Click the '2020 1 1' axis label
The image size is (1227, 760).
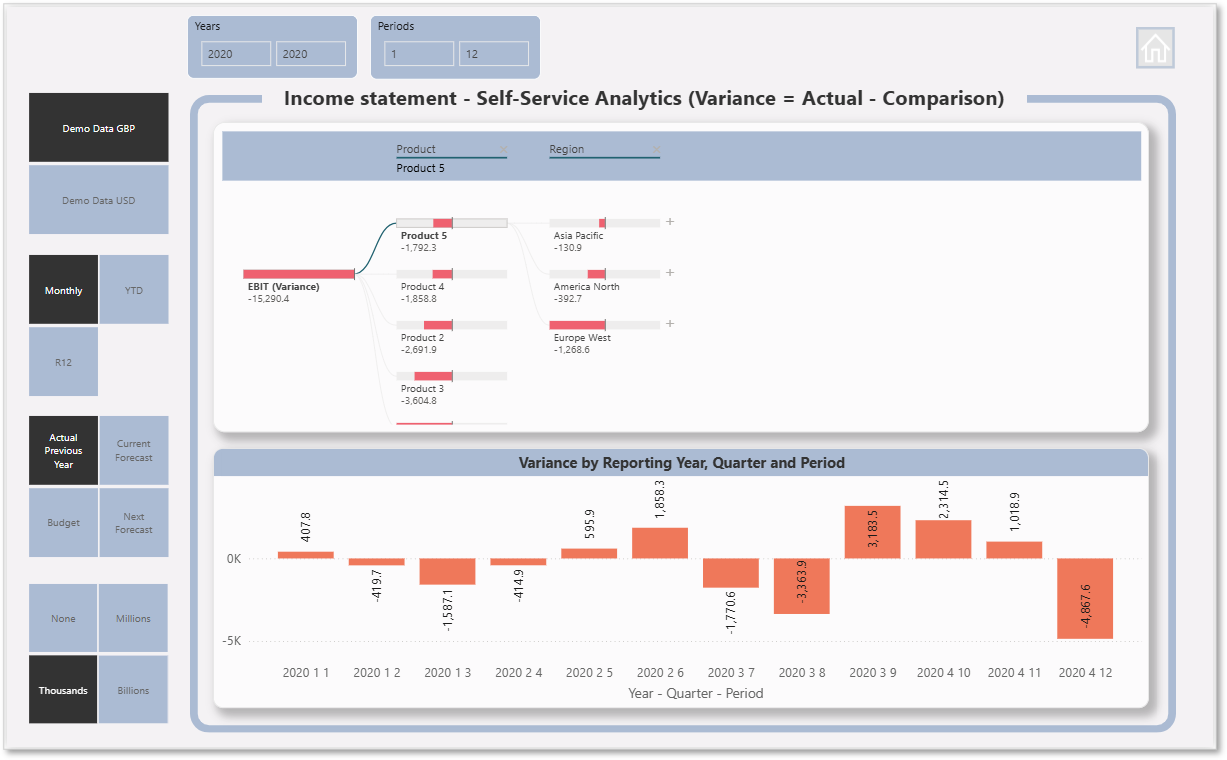(x=306, y=673)
